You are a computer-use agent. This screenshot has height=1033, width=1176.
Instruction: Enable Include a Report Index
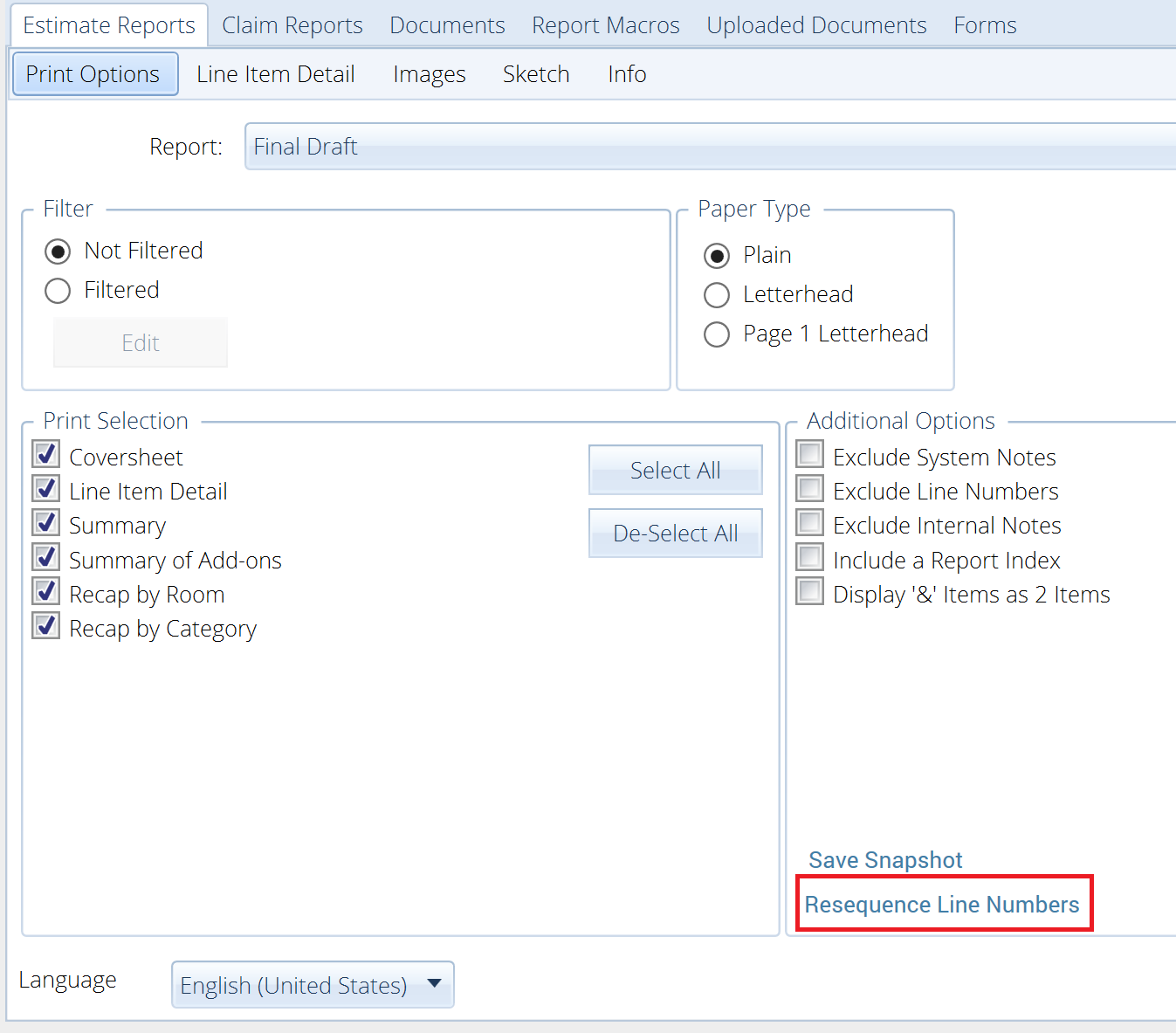[810, 557]
